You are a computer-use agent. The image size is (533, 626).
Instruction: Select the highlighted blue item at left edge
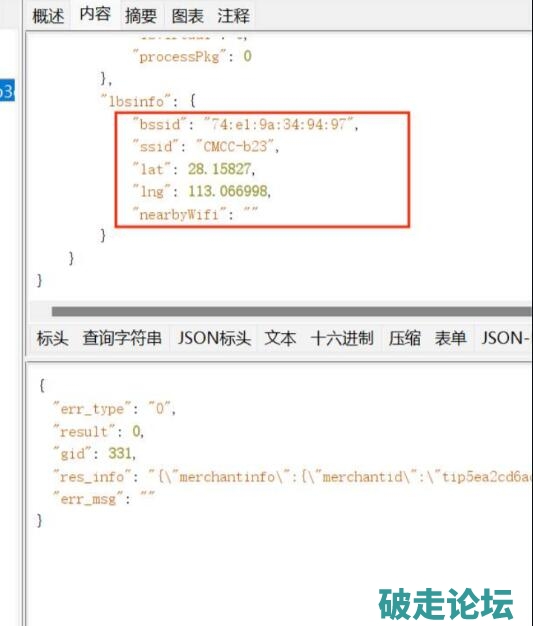(7, 90)
